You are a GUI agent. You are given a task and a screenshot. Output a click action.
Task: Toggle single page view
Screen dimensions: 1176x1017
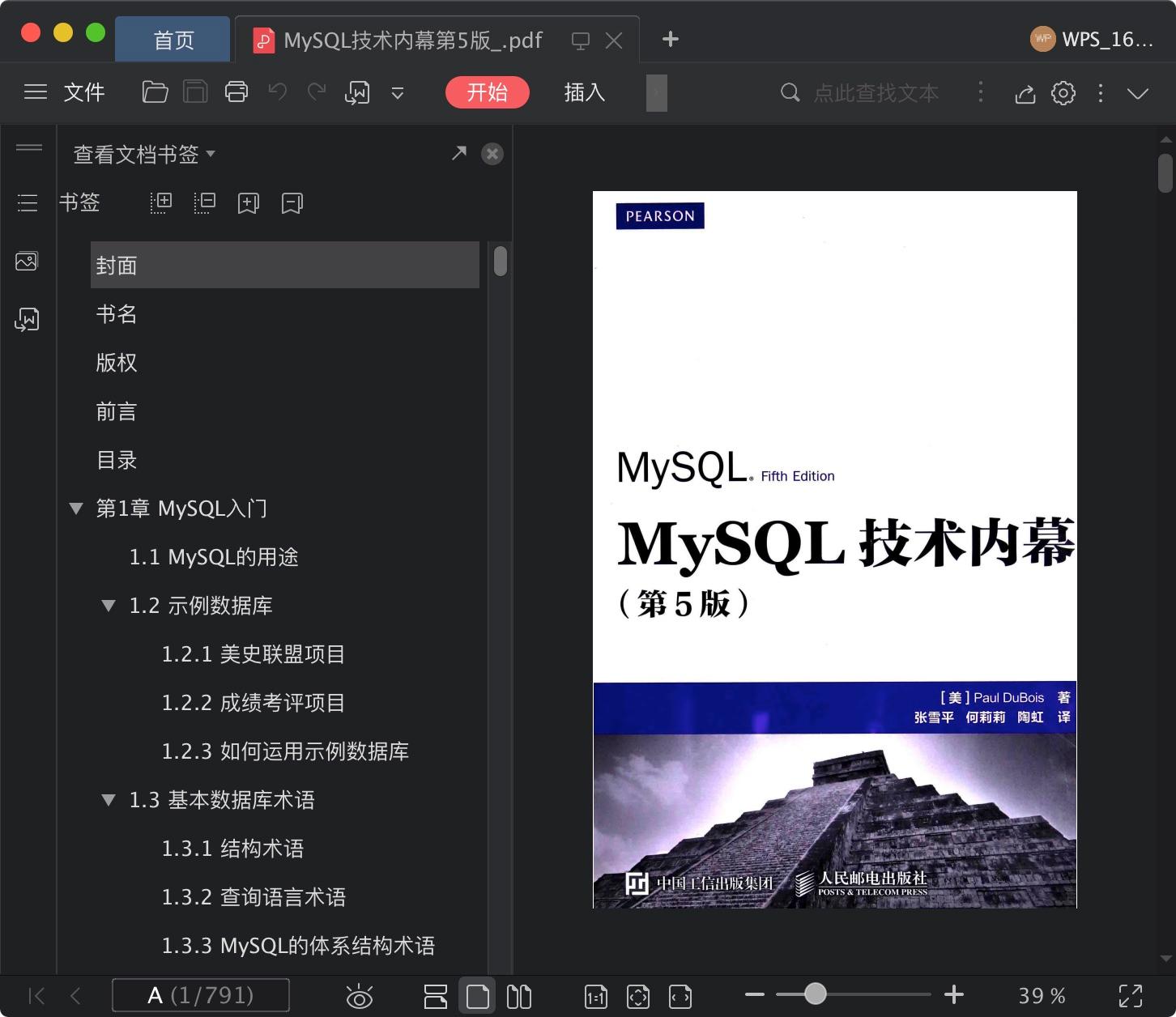click(x=478, y=996)
